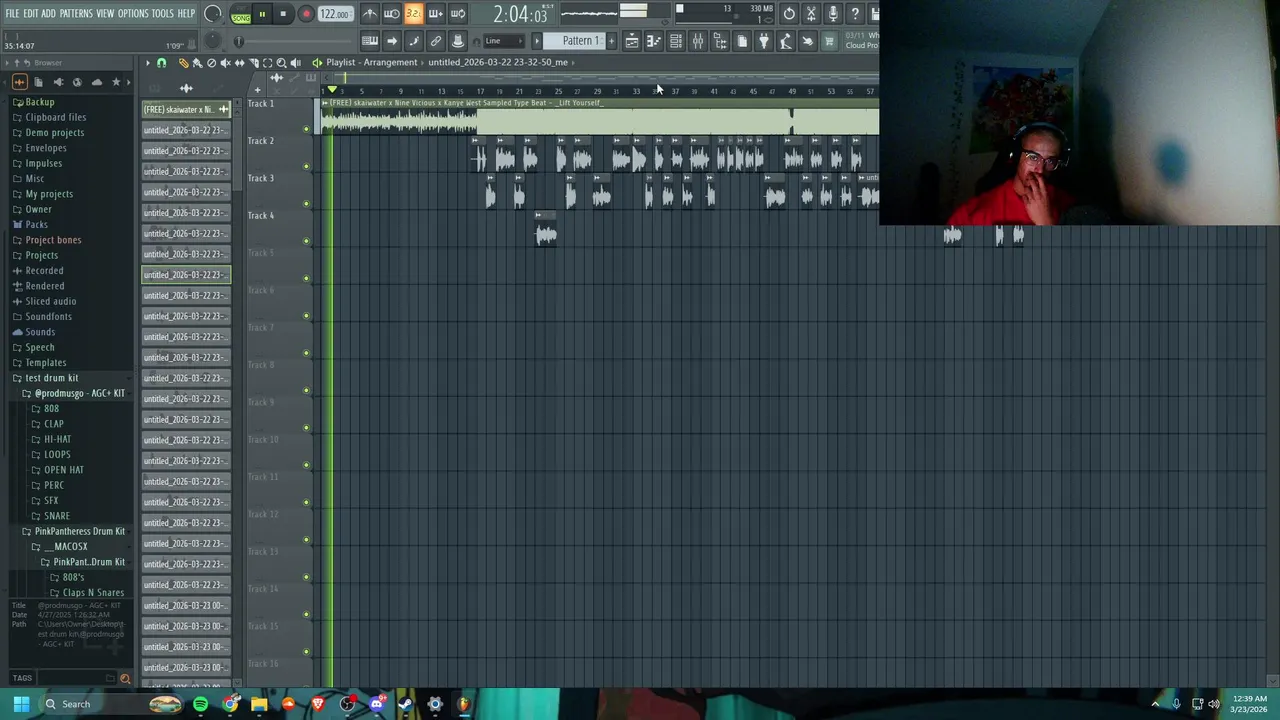Toggle overdub blend recording icon
1280x720 pixels.
pos(435,14)
